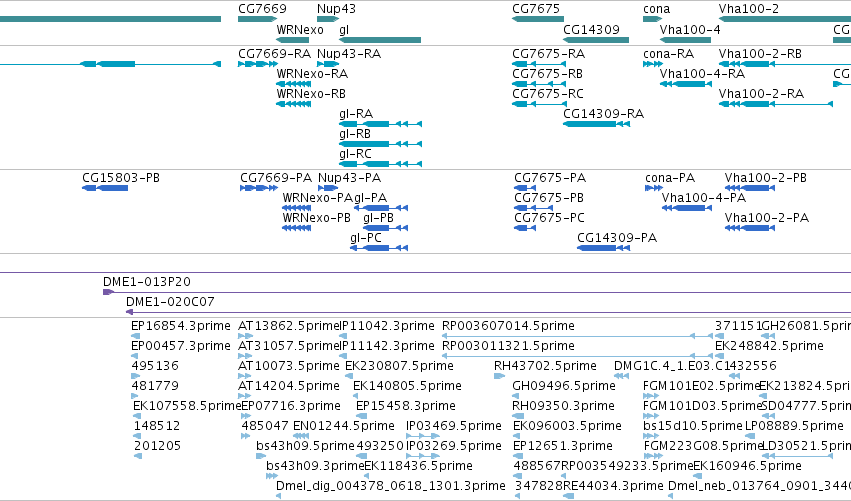This screenshot has width=851, height=501.
Task: Click the WRNexo-PA protein label
Action: 317,198
